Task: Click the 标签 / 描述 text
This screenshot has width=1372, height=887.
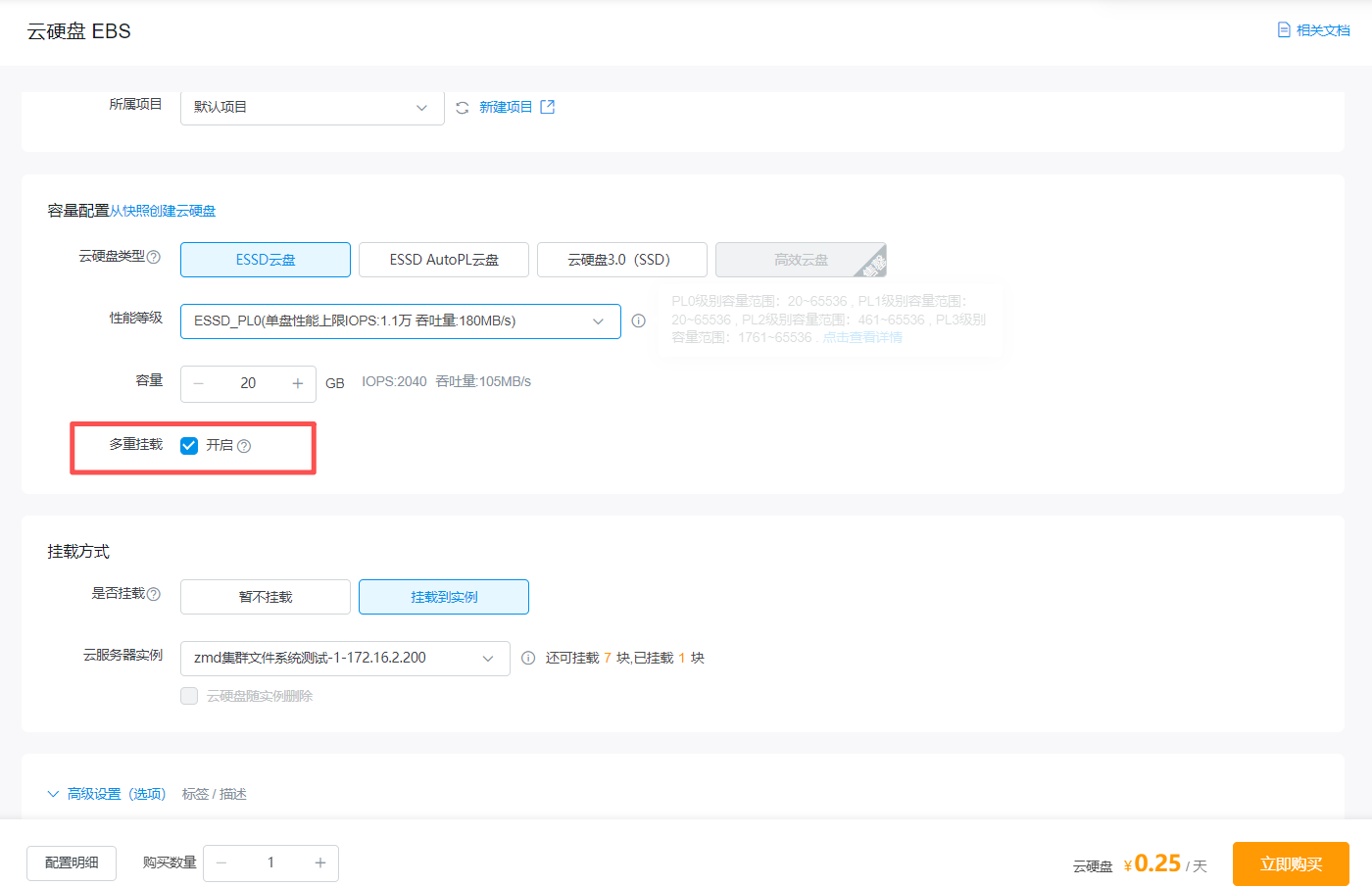Action: click(214, 794)
